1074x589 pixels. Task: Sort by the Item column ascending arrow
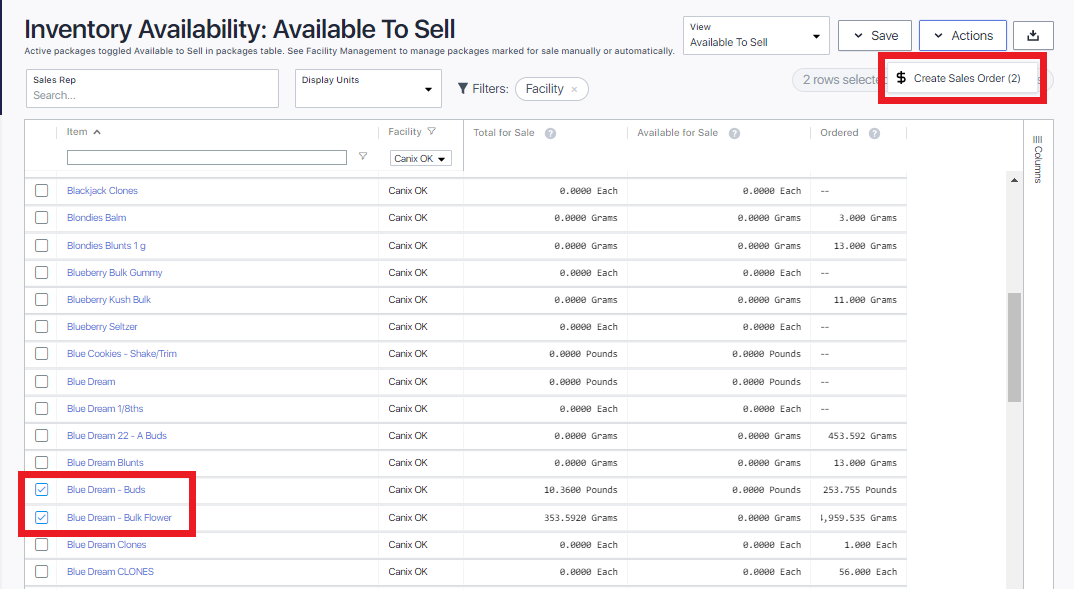tap(97, 132)
